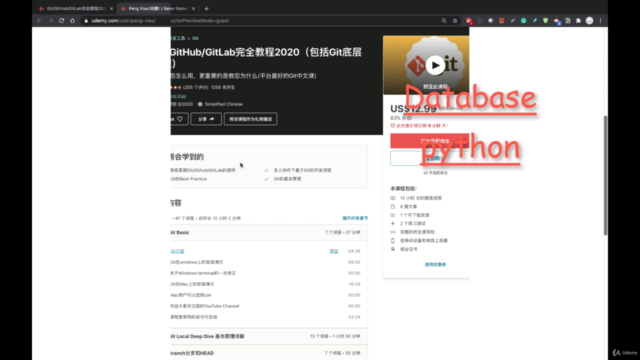Click the Windows terminal fix lecture

(203, 273)
